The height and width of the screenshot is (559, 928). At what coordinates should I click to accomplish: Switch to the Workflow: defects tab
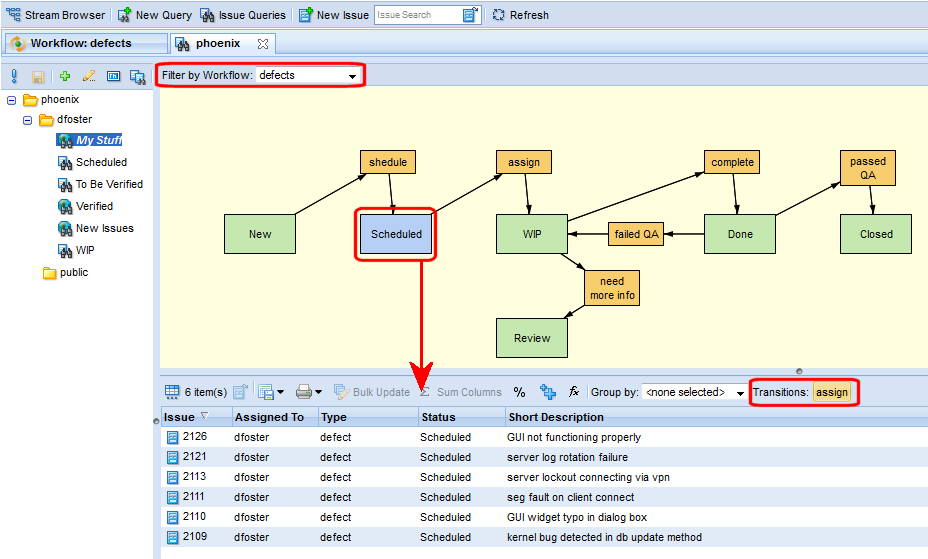click(82, 44)
